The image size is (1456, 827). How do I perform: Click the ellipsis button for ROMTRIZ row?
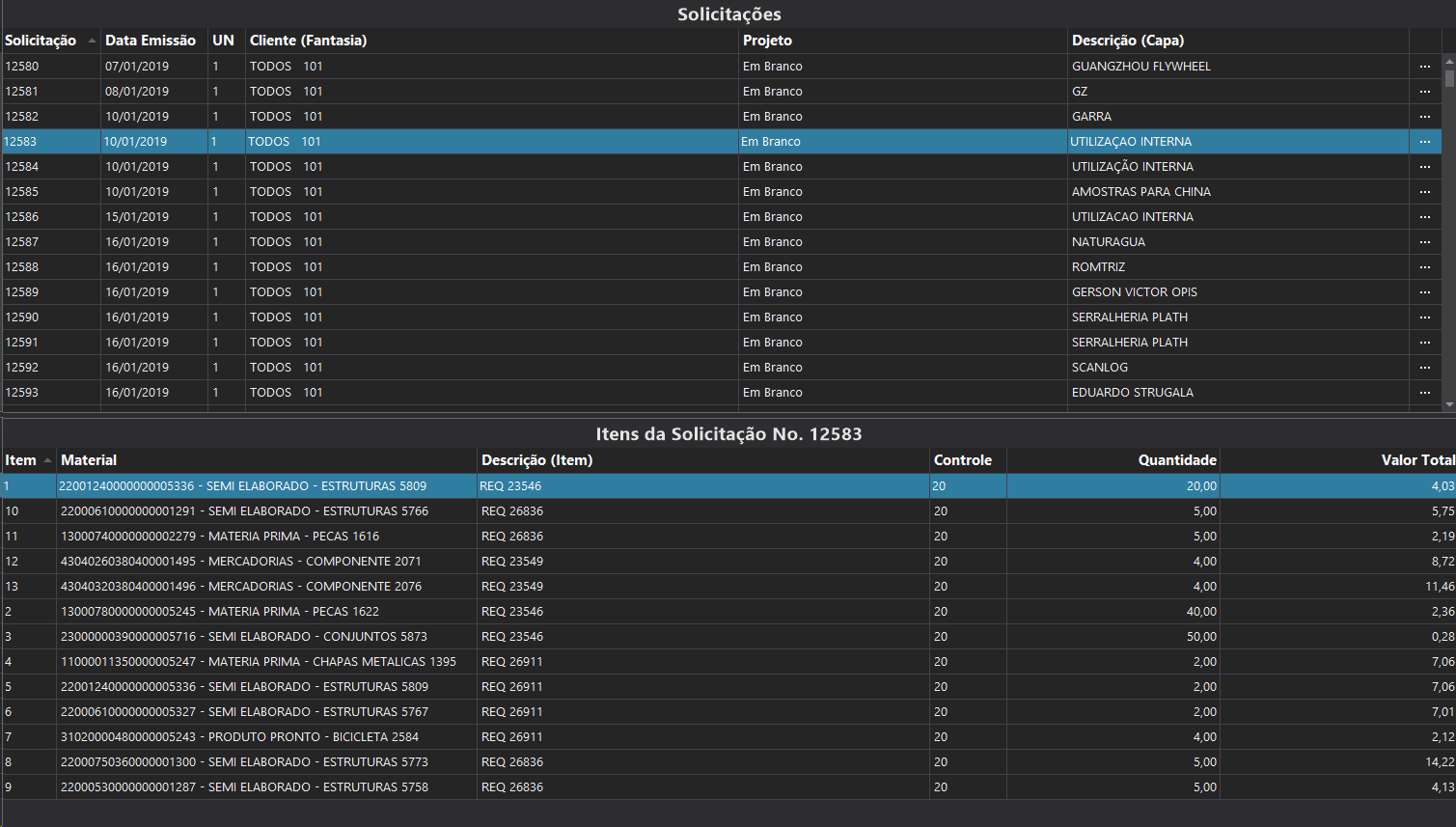(x=1425, y=267)
